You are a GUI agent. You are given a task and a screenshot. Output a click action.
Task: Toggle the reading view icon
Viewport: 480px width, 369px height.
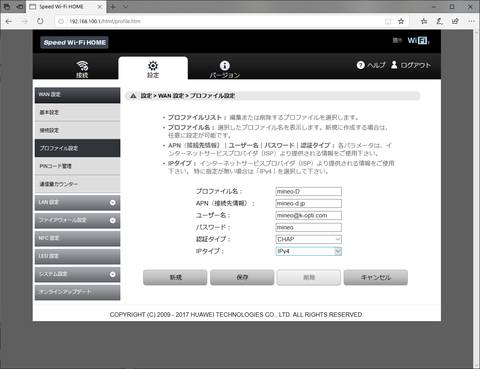pos(388,21)
